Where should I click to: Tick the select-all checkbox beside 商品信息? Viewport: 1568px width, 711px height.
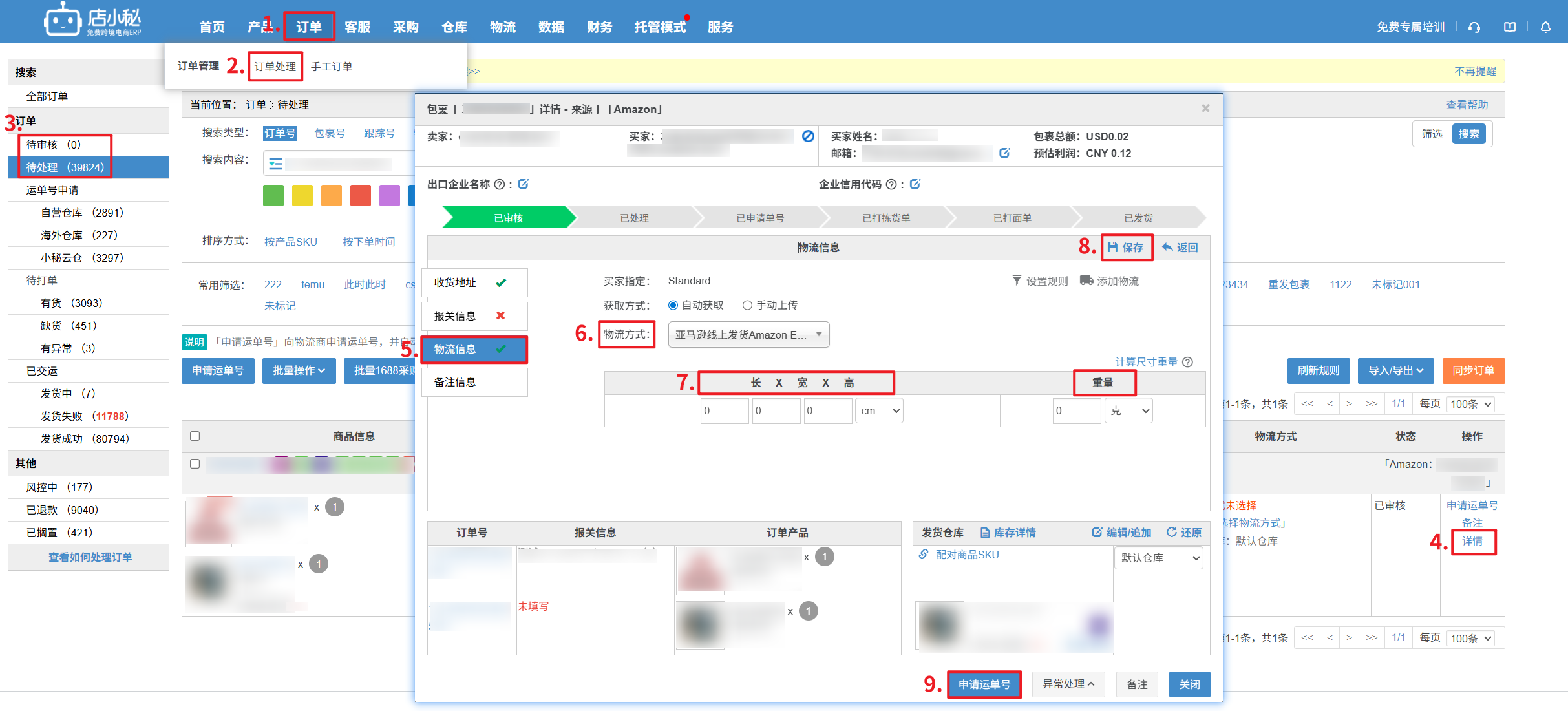click(x=195, y=436)
